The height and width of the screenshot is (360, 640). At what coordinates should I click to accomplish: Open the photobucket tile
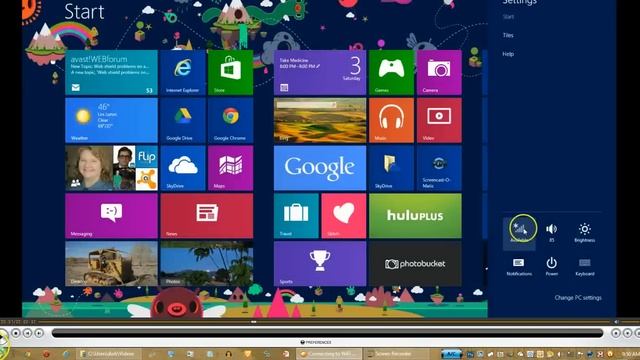pos(415,264)
